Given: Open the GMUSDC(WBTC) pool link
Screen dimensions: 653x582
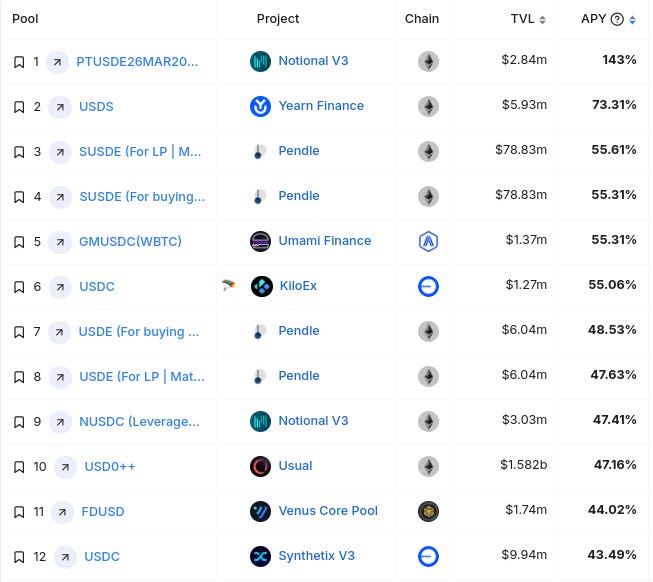Looking at the screenshot, I should 130,241.
